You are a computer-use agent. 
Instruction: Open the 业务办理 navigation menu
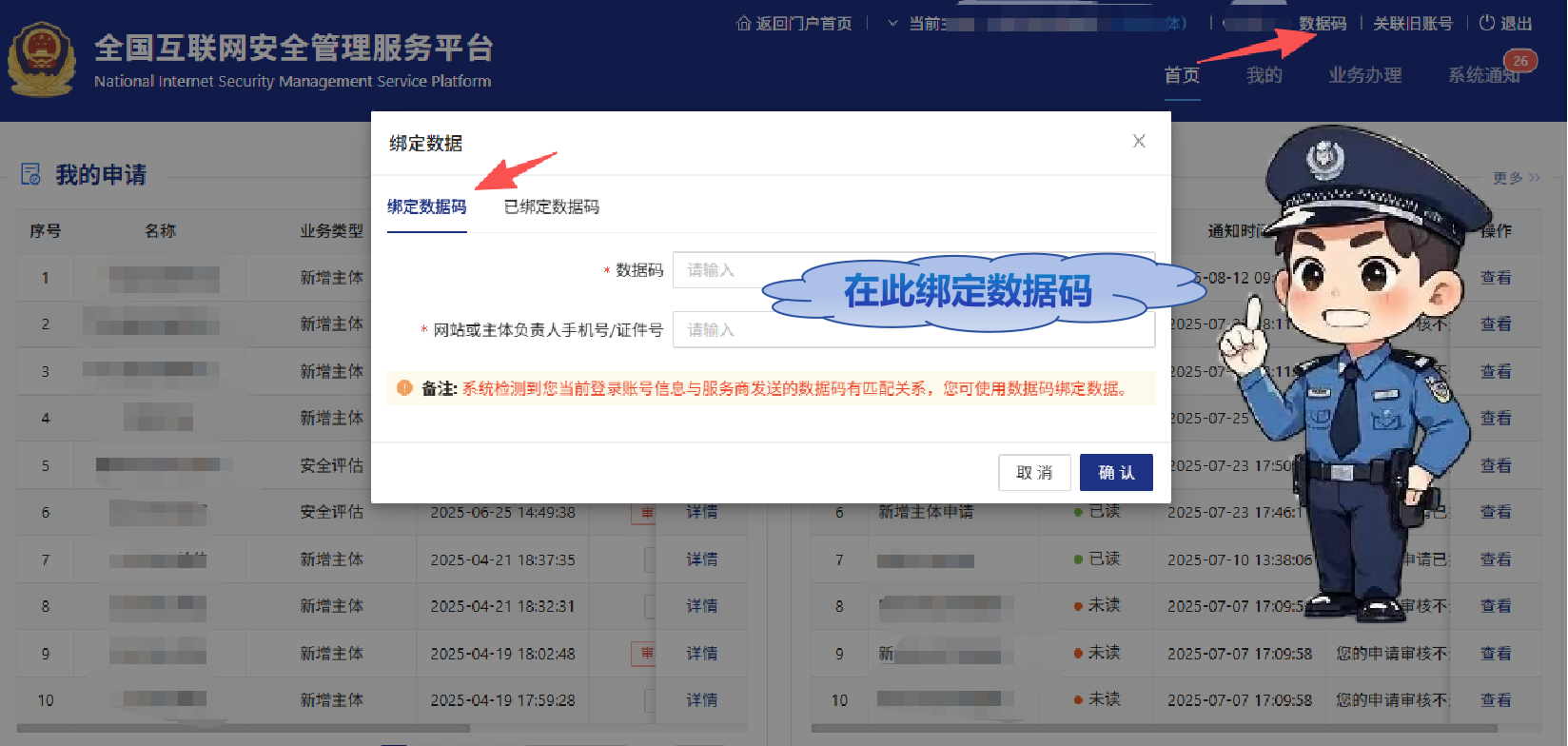[x=1364, y=75]
